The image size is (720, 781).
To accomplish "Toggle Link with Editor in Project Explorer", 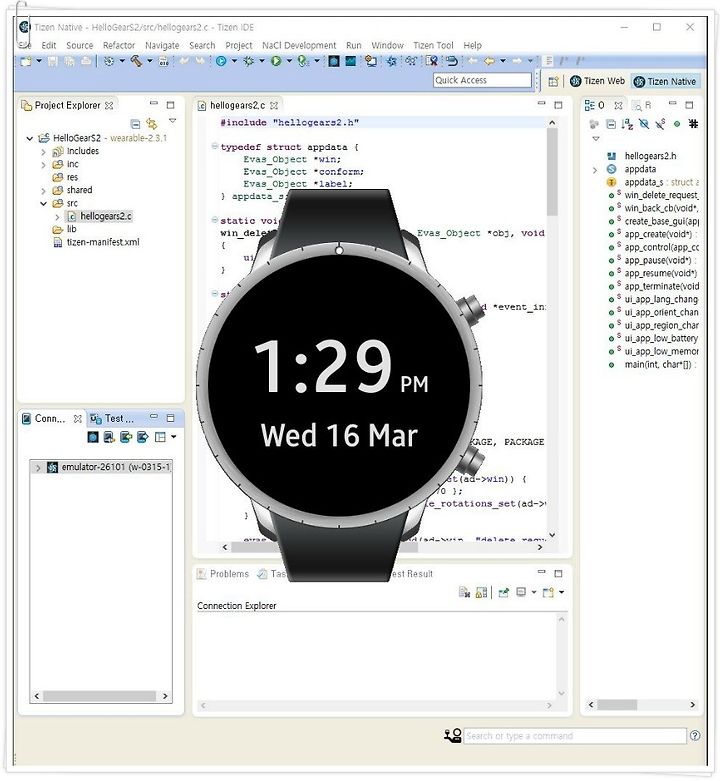I will (x=152, y=124).
